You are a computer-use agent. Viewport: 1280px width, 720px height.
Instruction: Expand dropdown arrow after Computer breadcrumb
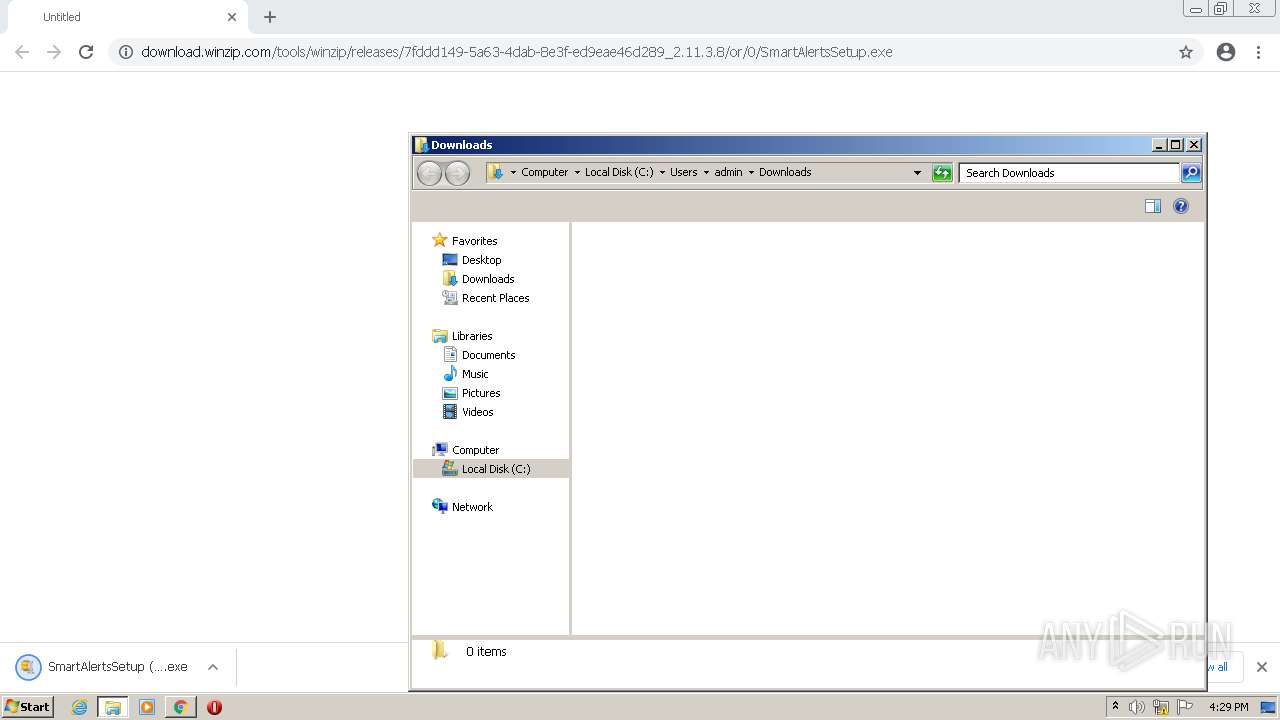(577, 172)
